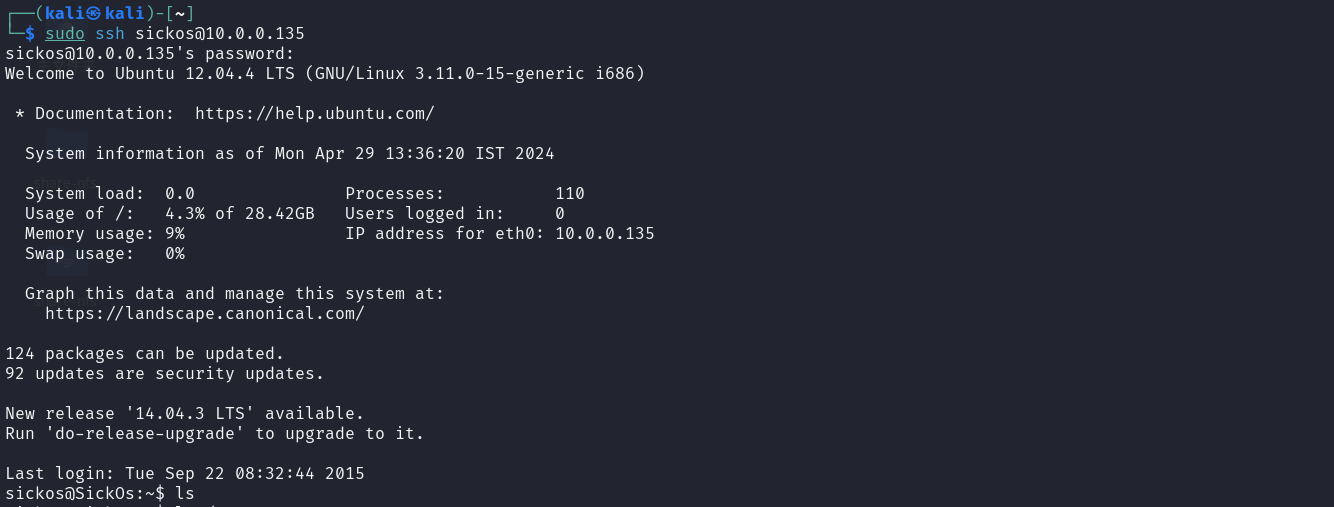
Task: Click the 124 packages can be updated line
Action: click(x=145, y=353)
